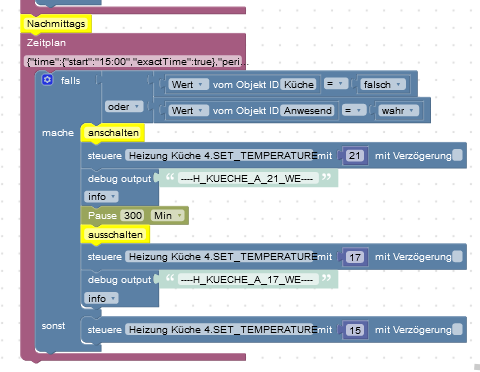Edit the debug text ----H_KUECHE_A_17_WE----

tap(247, 279)
